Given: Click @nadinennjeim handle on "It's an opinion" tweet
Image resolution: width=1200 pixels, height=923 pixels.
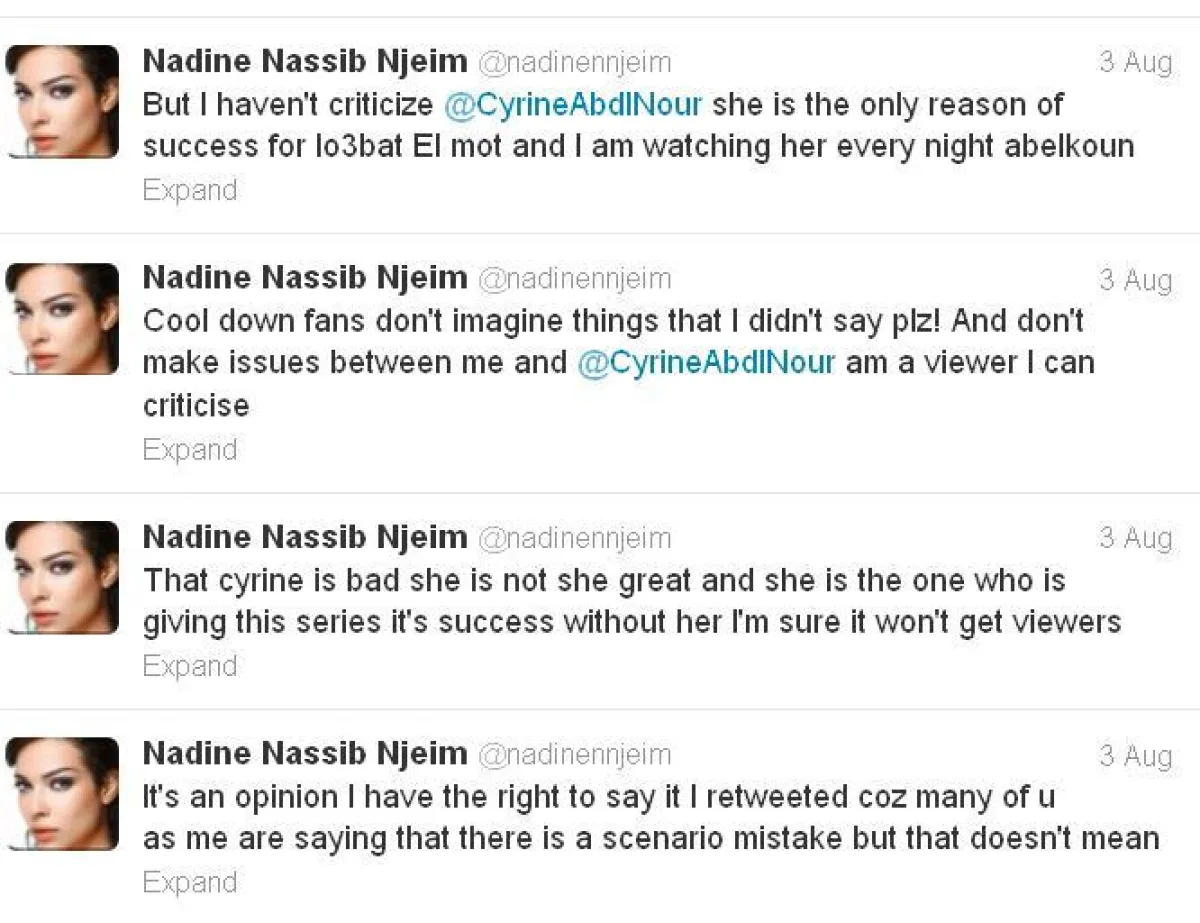Looking at the screenshot, I should pyautogui.click(x=575, y=754).
